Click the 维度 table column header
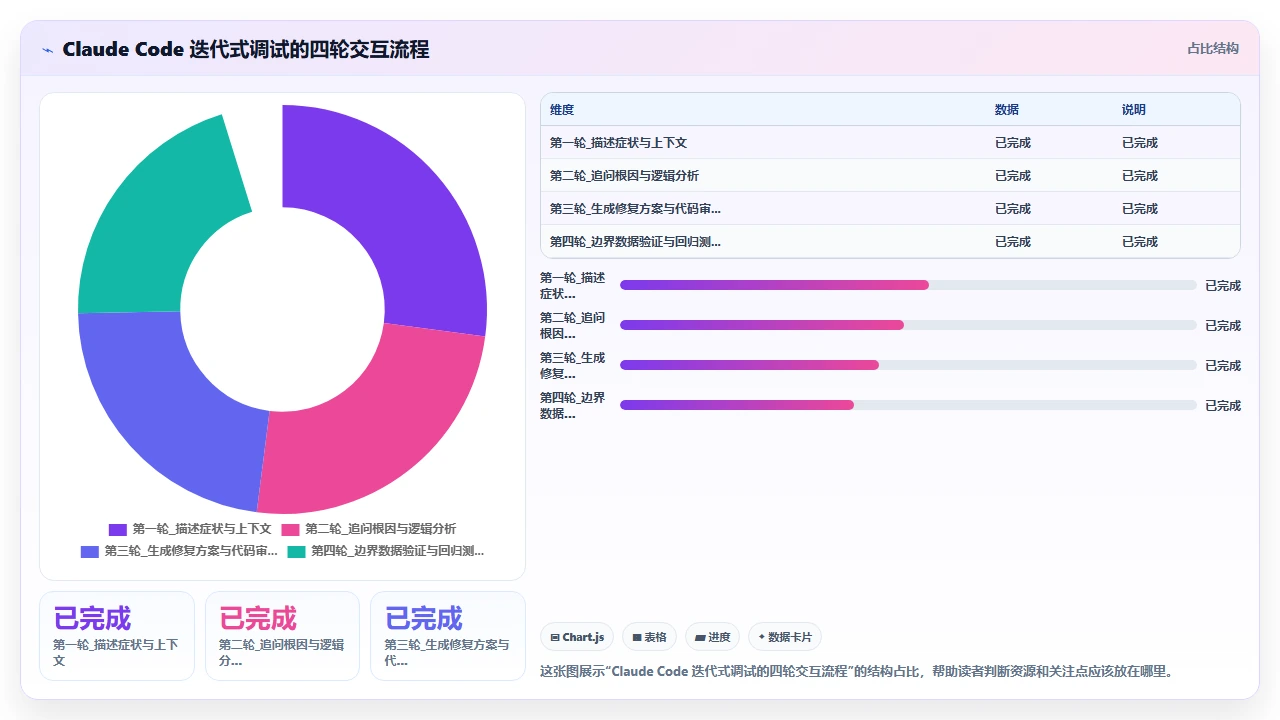1280x720 pixels. [x=562, y=110]
